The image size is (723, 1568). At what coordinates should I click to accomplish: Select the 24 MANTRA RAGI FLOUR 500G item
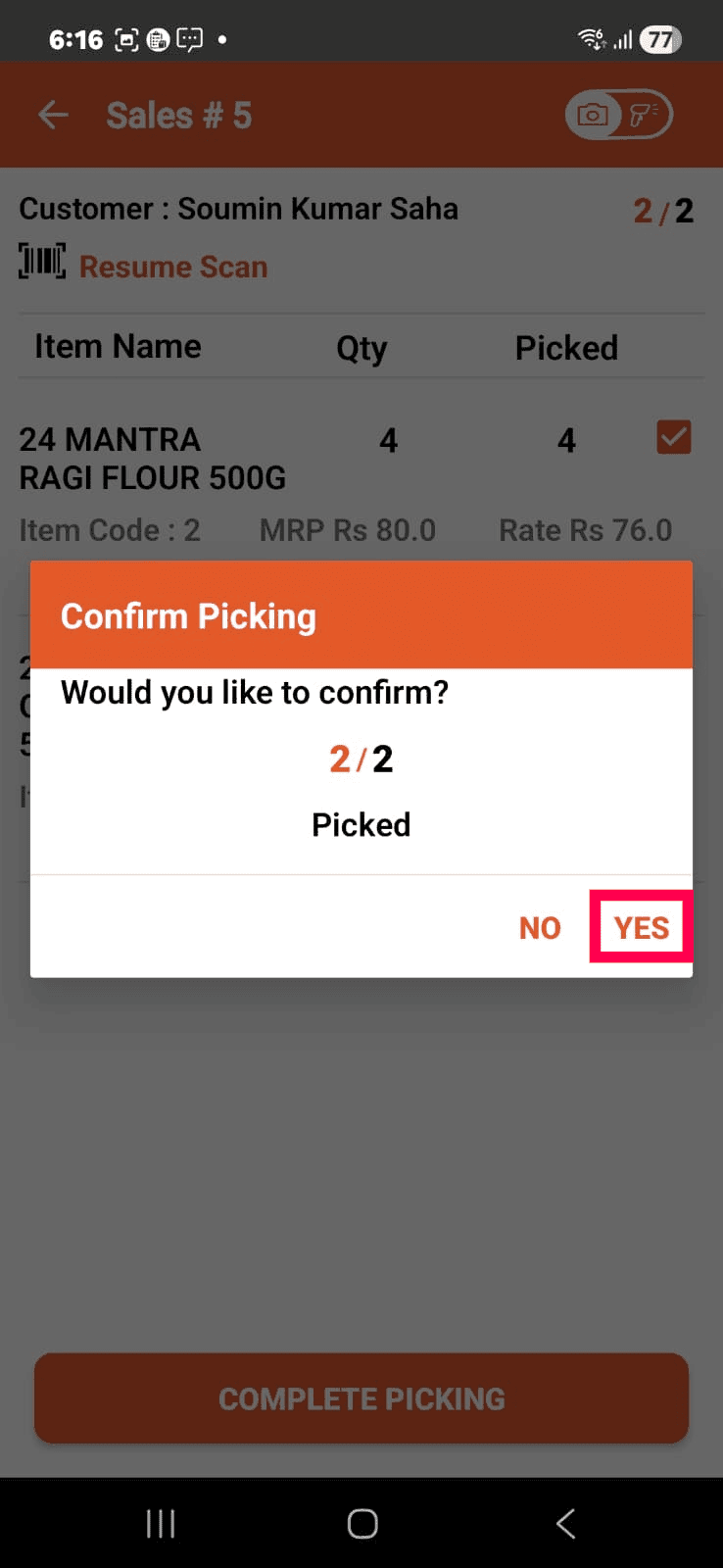click(x=153, y=458)
